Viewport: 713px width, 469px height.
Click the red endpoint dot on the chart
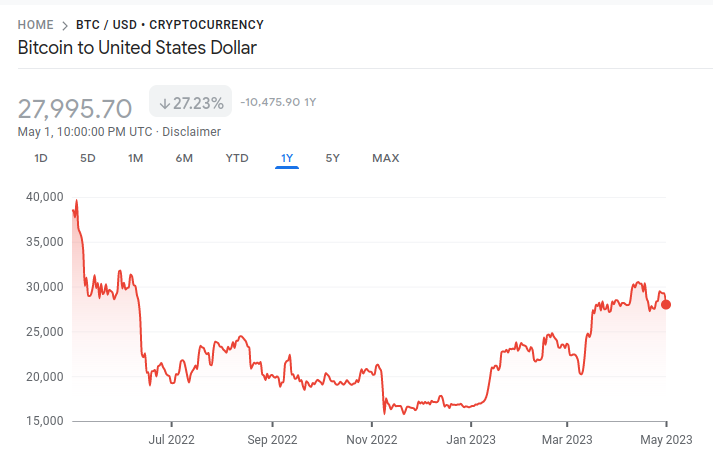pos(666,304)
